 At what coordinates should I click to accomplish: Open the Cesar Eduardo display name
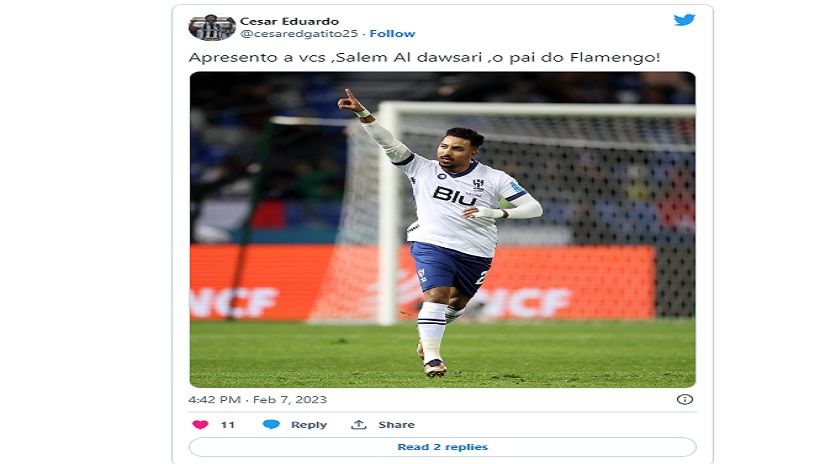click(289, 21)
